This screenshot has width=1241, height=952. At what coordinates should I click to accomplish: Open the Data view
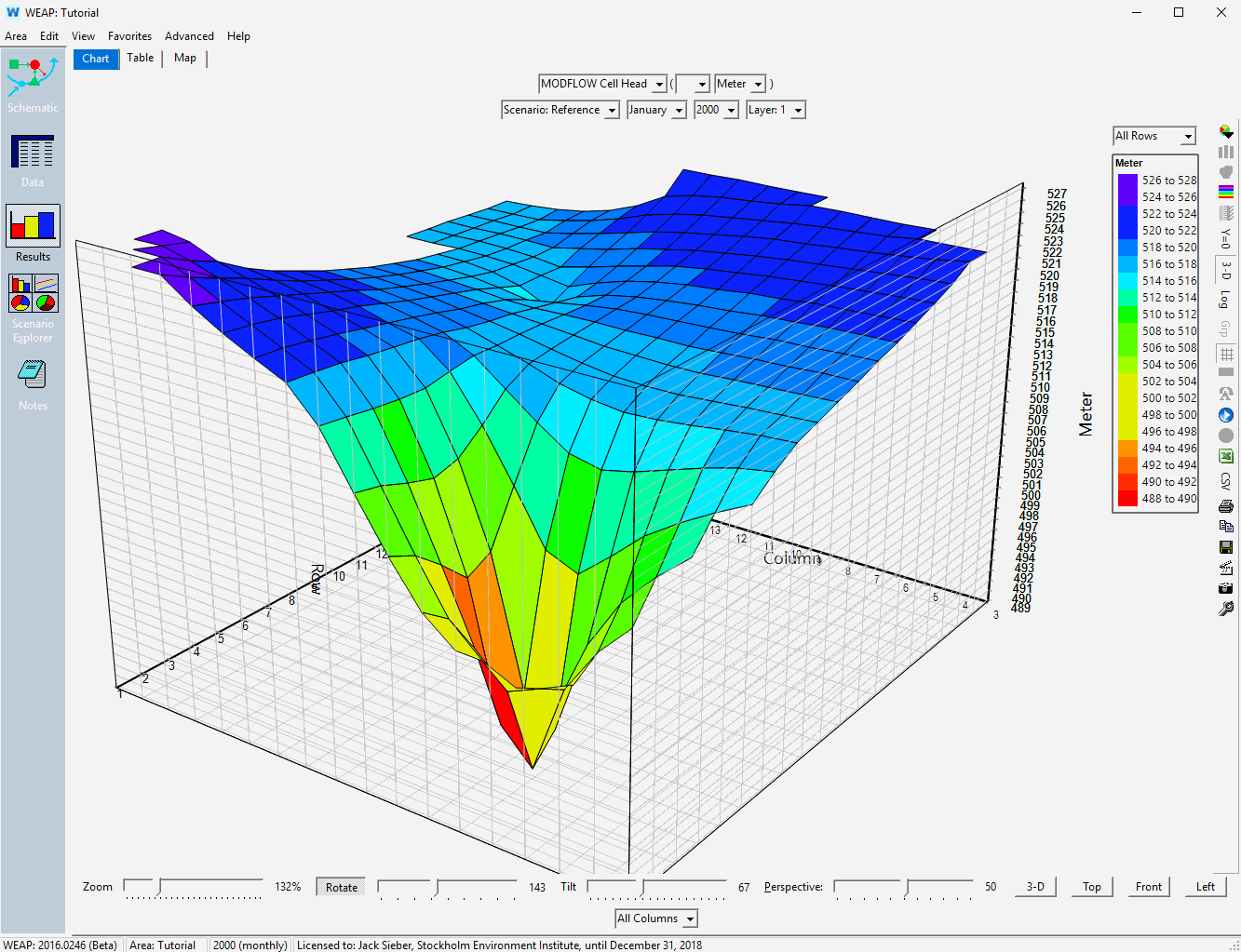coord(33,160)
